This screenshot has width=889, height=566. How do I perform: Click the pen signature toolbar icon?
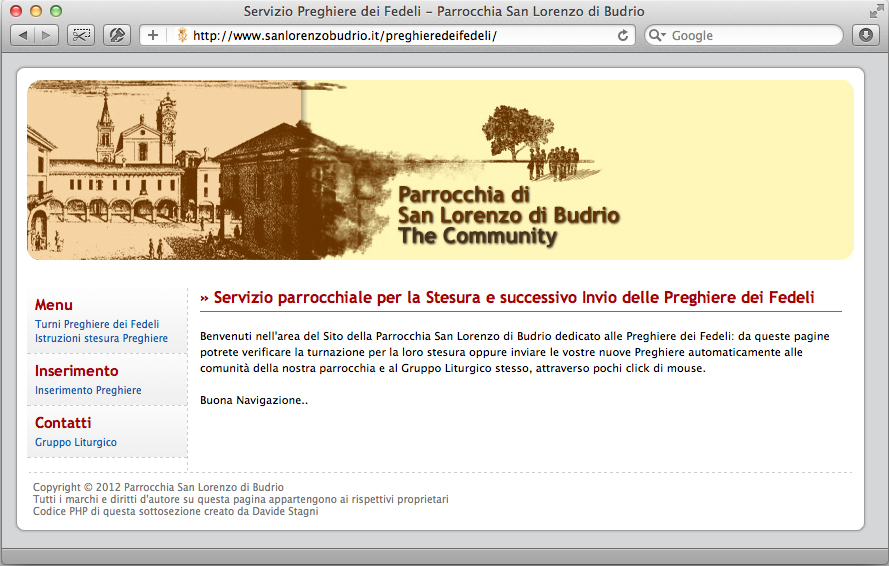(117, 35)
